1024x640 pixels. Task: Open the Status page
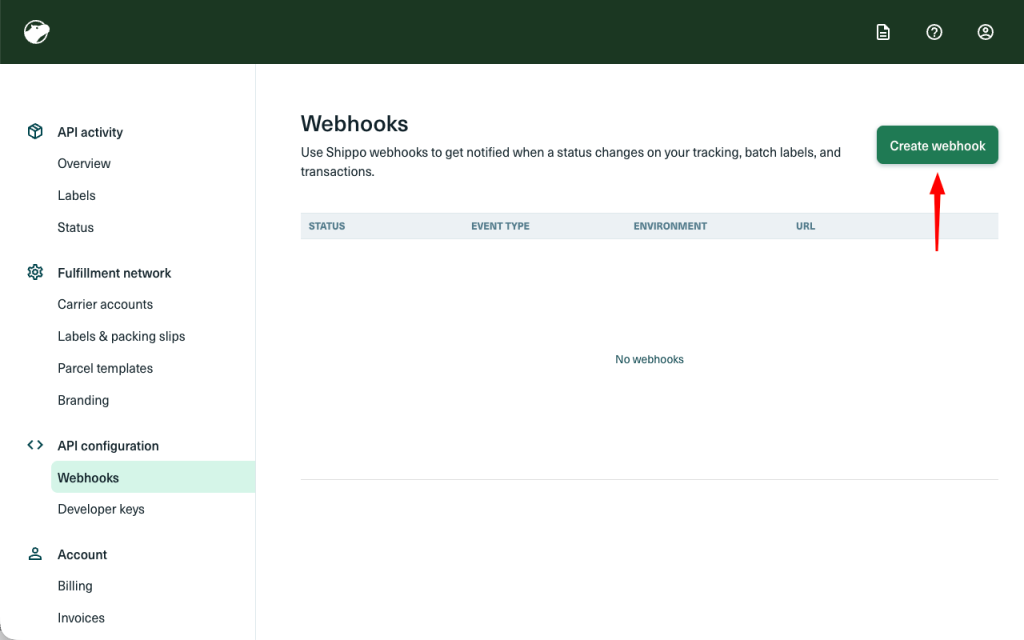[76, 227]
